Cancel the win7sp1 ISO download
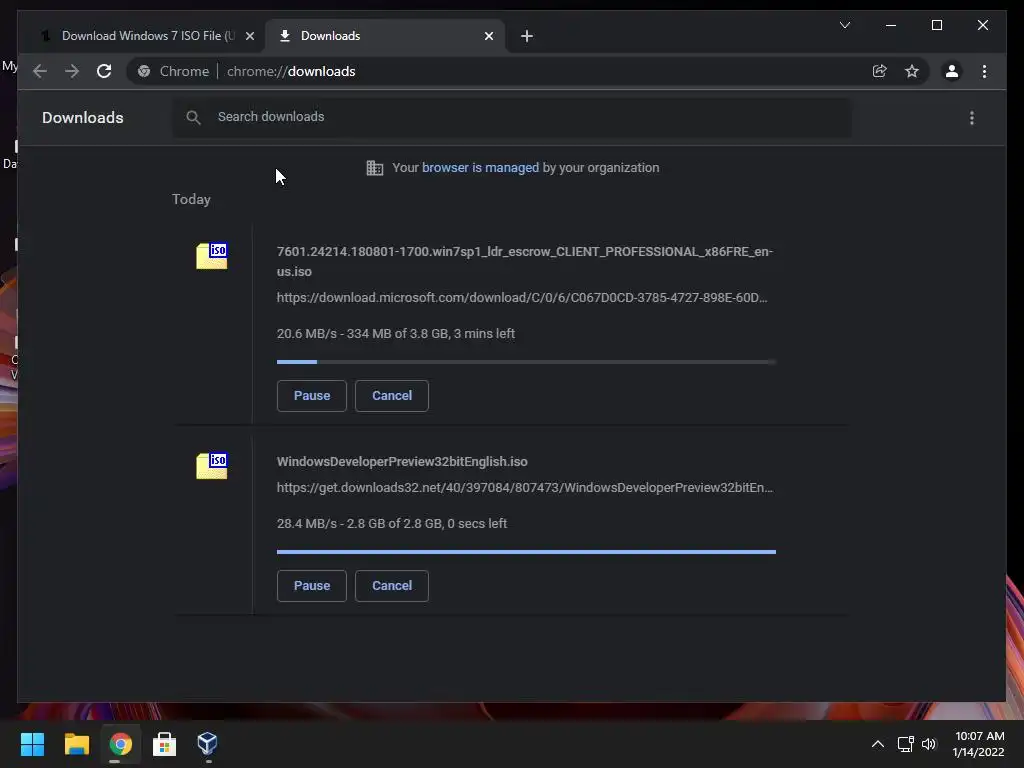The height and width of the screenshot is (768, 1024). [x=392, y=396]
